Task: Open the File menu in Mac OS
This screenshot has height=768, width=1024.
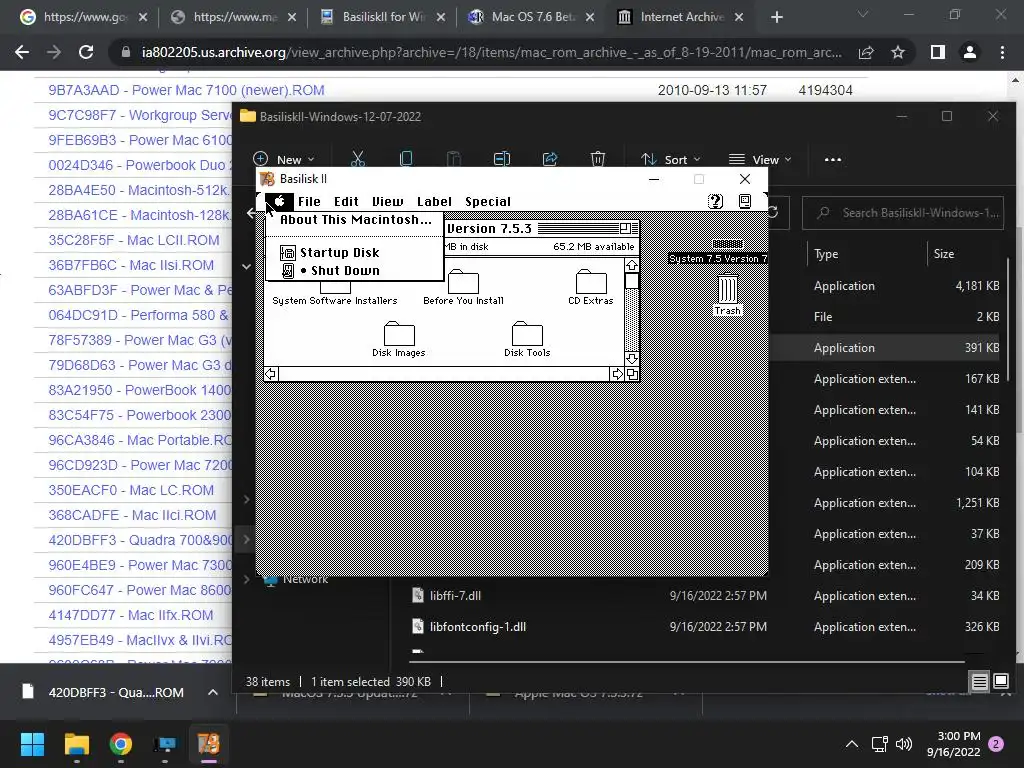Action: coord(309,202)
